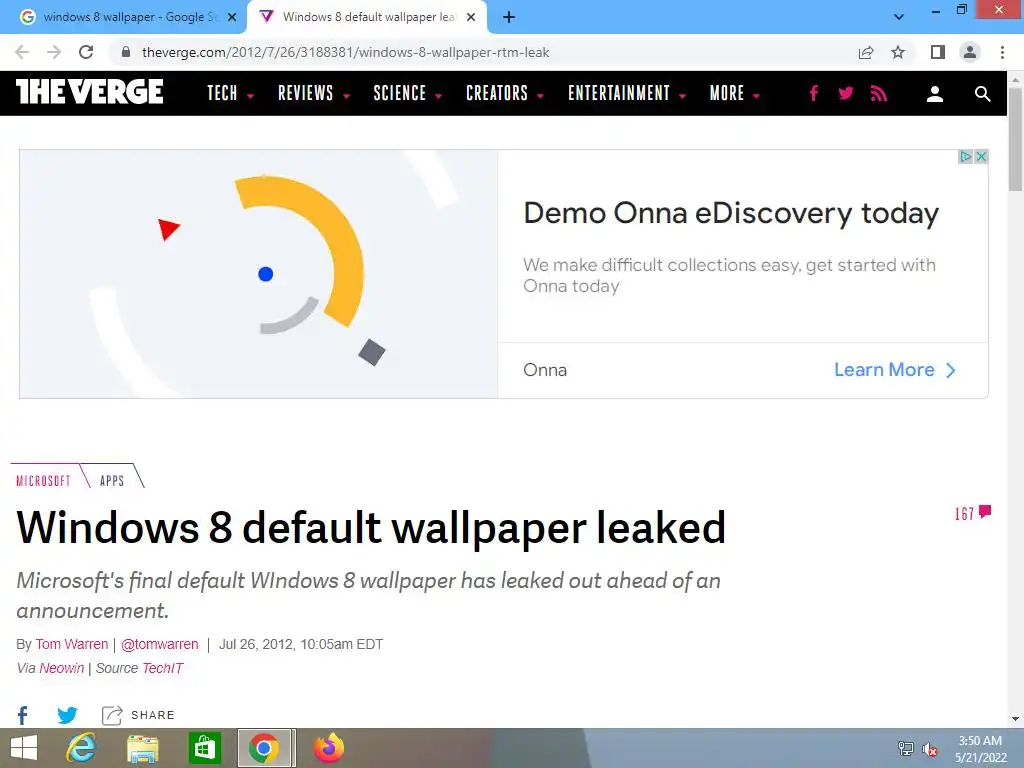
Task: Open the @tomwarren Twitter link
Action: click(159, 644)
